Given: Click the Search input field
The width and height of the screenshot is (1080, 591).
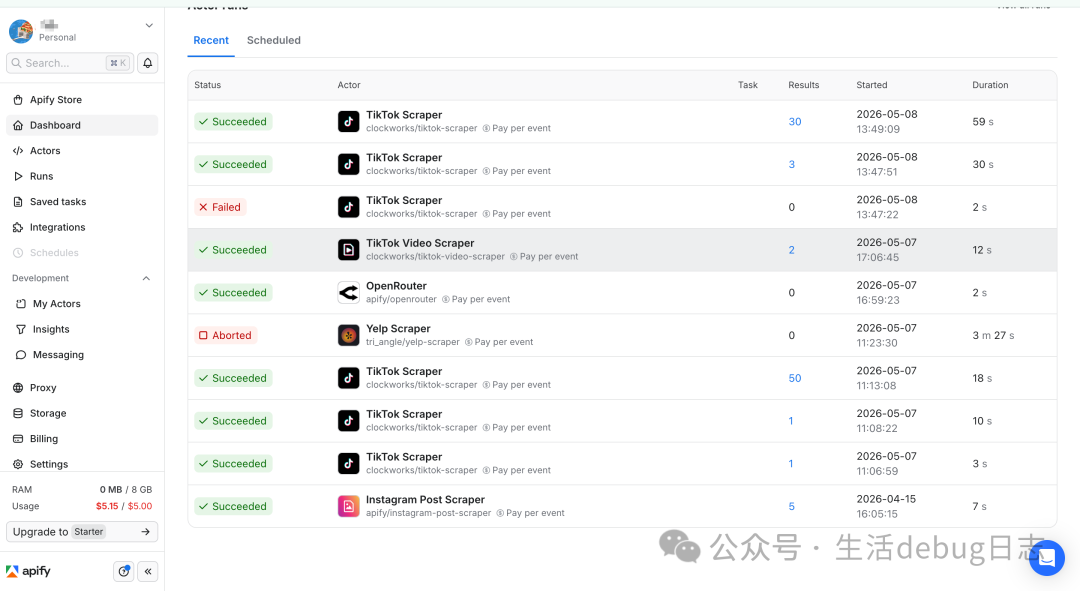Looking at the screenshot, I should 70,63.
